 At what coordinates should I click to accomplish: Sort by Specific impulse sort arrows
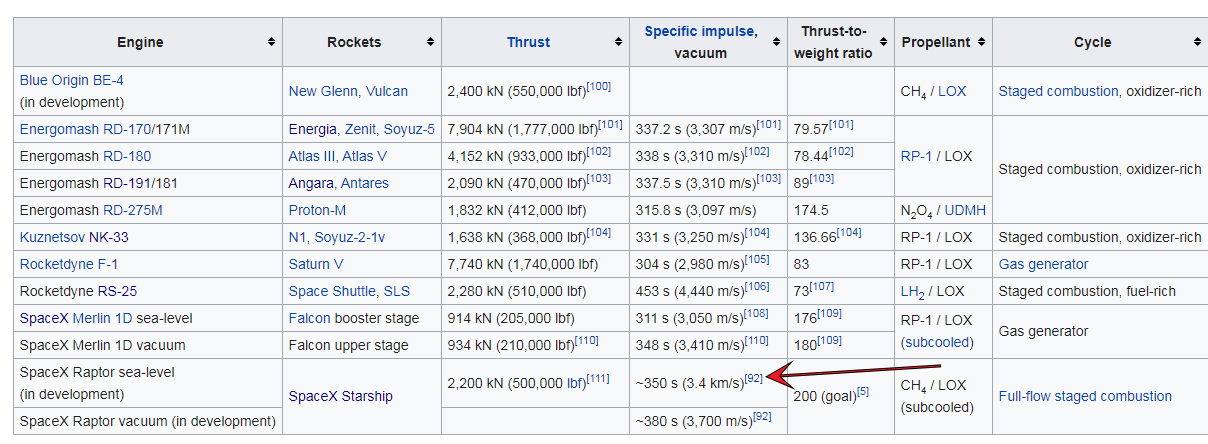777,42
